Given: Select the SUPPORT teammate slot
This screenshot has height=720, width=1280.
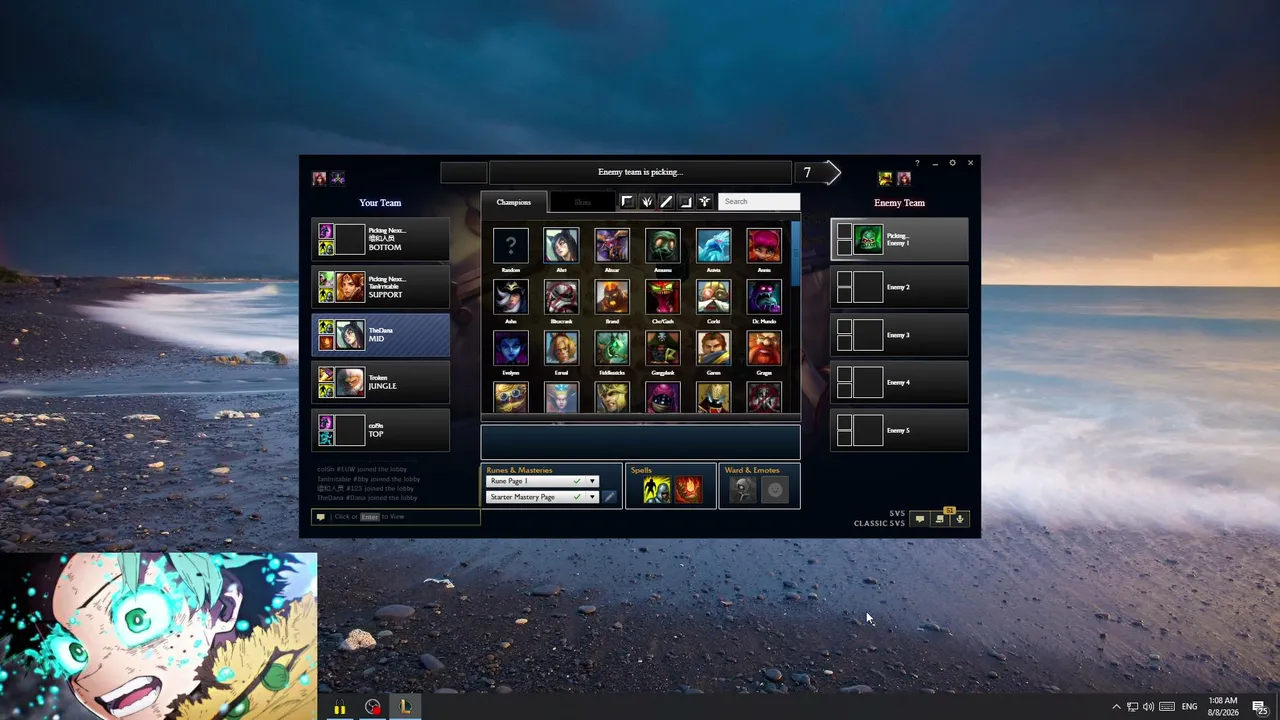Looking at the screenshot, I should pos(381,287).
